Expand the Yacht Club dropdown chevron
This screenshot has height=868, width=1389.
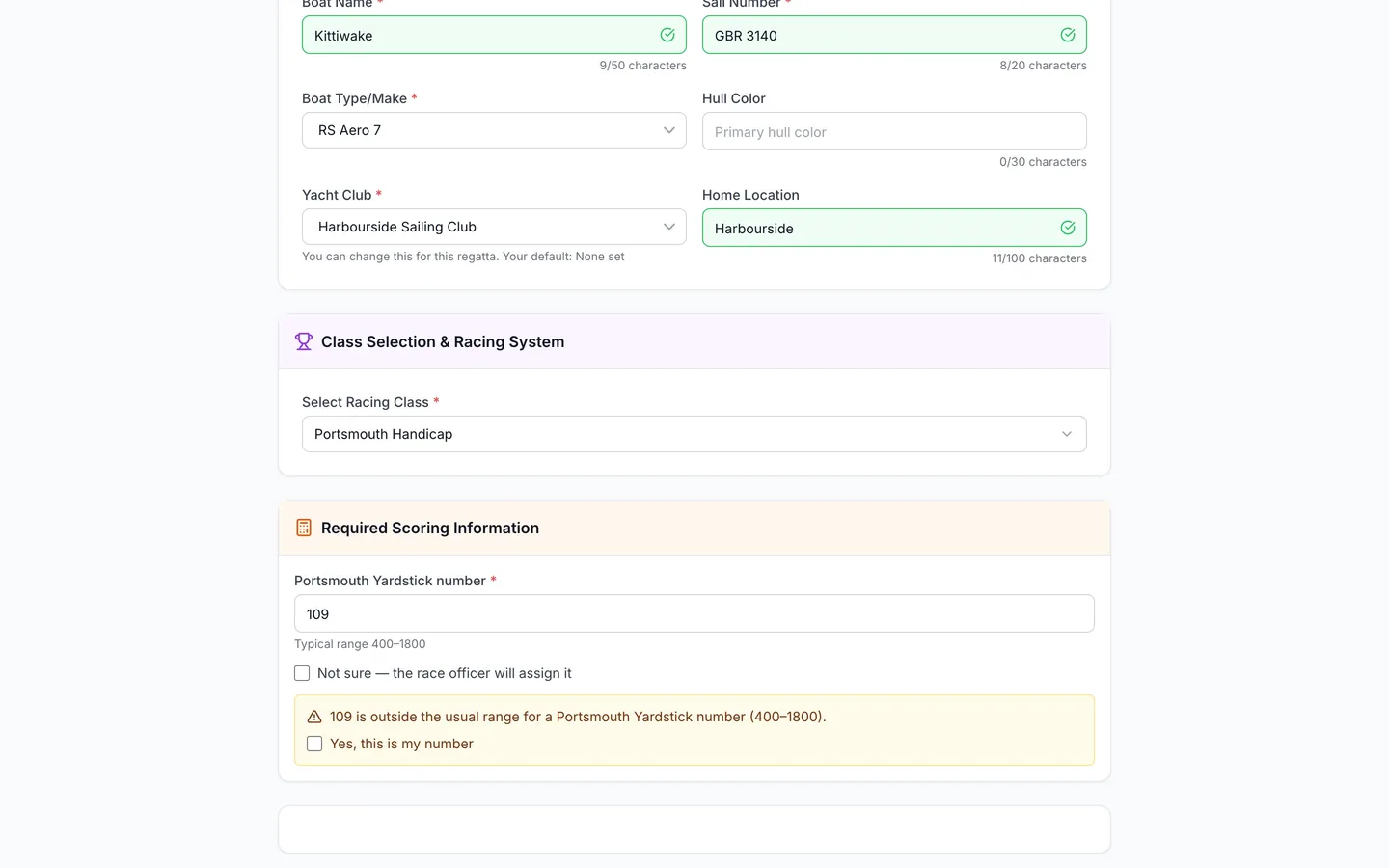[x=669, y=227]
